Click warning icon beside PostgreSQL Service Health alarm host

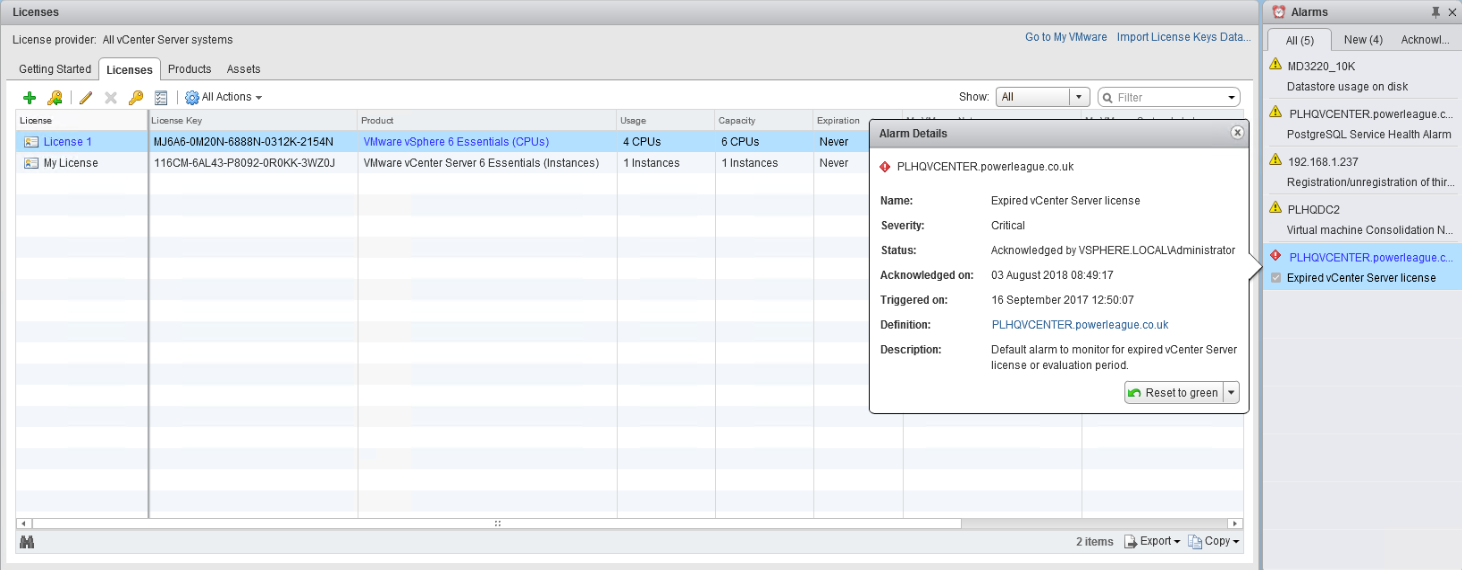[1275, 112]
